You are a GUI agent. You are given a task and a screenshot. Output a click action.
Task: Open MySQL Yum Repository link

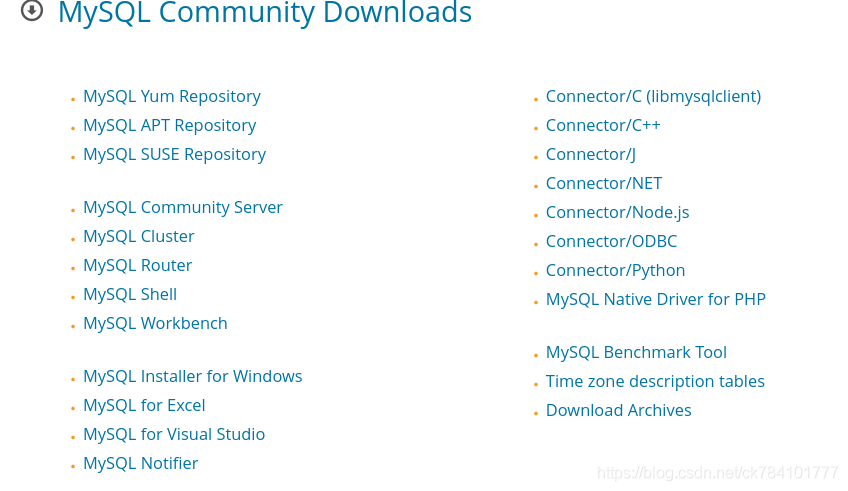pyautogui.click(x=171, y=96)
